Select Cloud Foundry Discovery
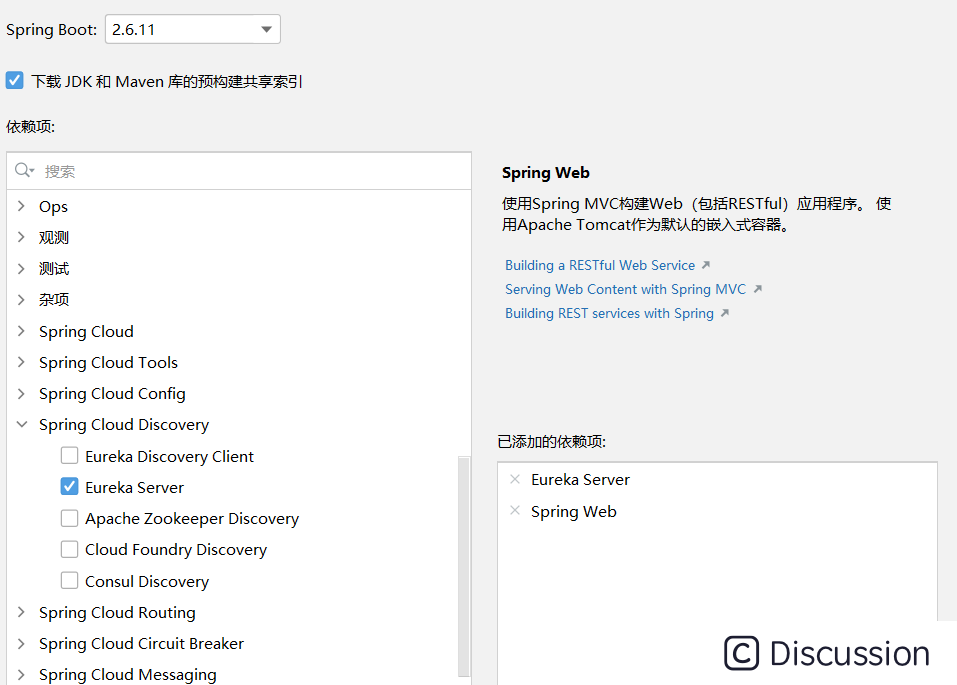Viewport: 957px width, 685px height. click(x=69, y=549)
